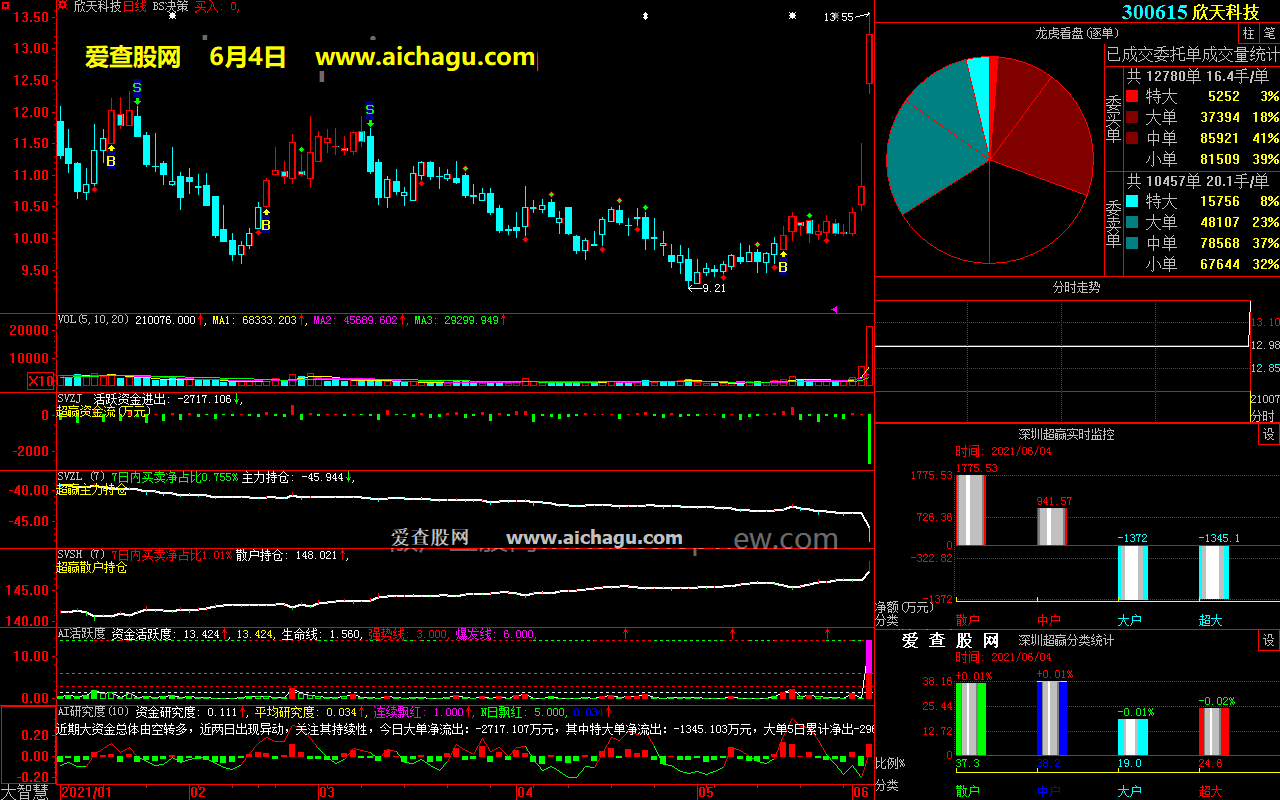Click the 柱 bar-view button

point(1249,34)
